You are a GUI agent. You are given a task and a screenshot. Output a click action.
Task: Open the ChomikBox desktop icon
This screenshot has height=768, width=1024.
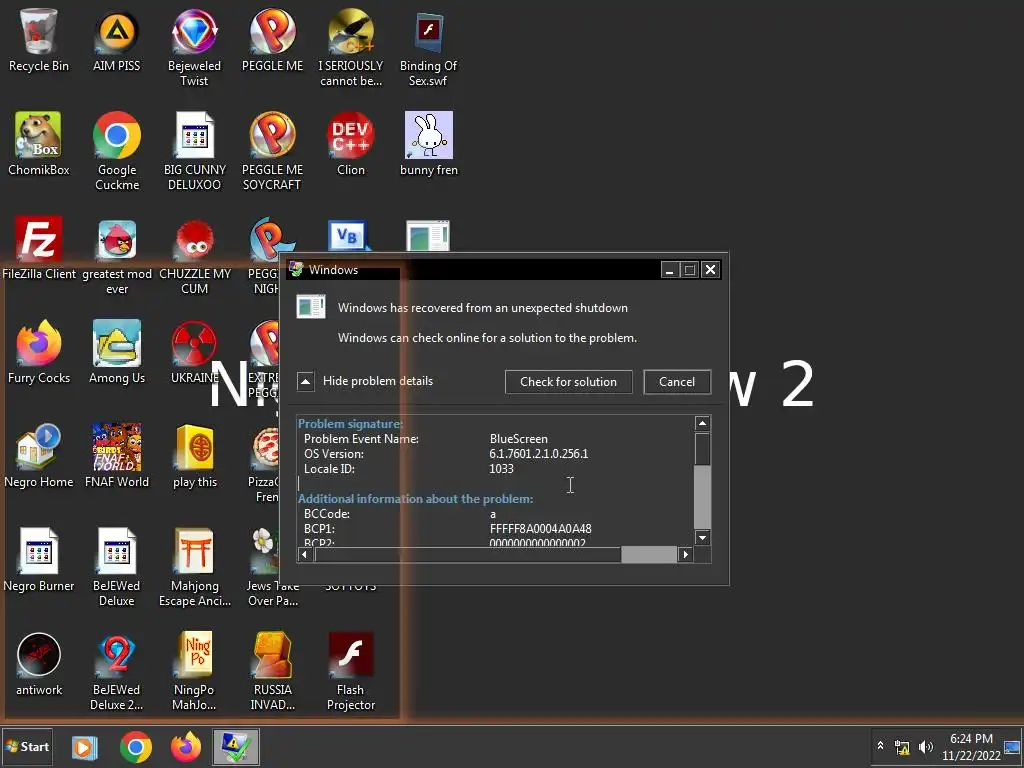coord(39,144)
